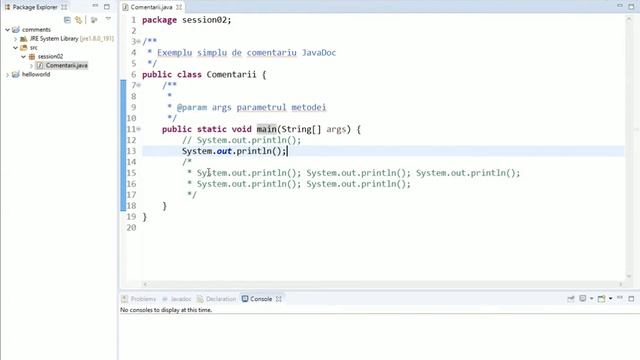Expand Comentarii.java in the tree
This screenshot has height=360, width=640.
click(x=31, y=65)
